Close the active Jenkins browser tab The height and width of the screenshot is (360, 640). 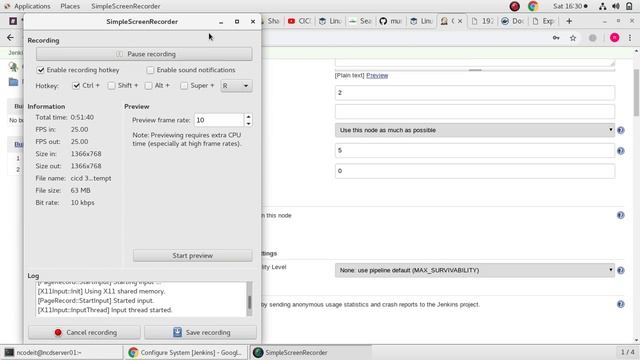click(460, 21)
